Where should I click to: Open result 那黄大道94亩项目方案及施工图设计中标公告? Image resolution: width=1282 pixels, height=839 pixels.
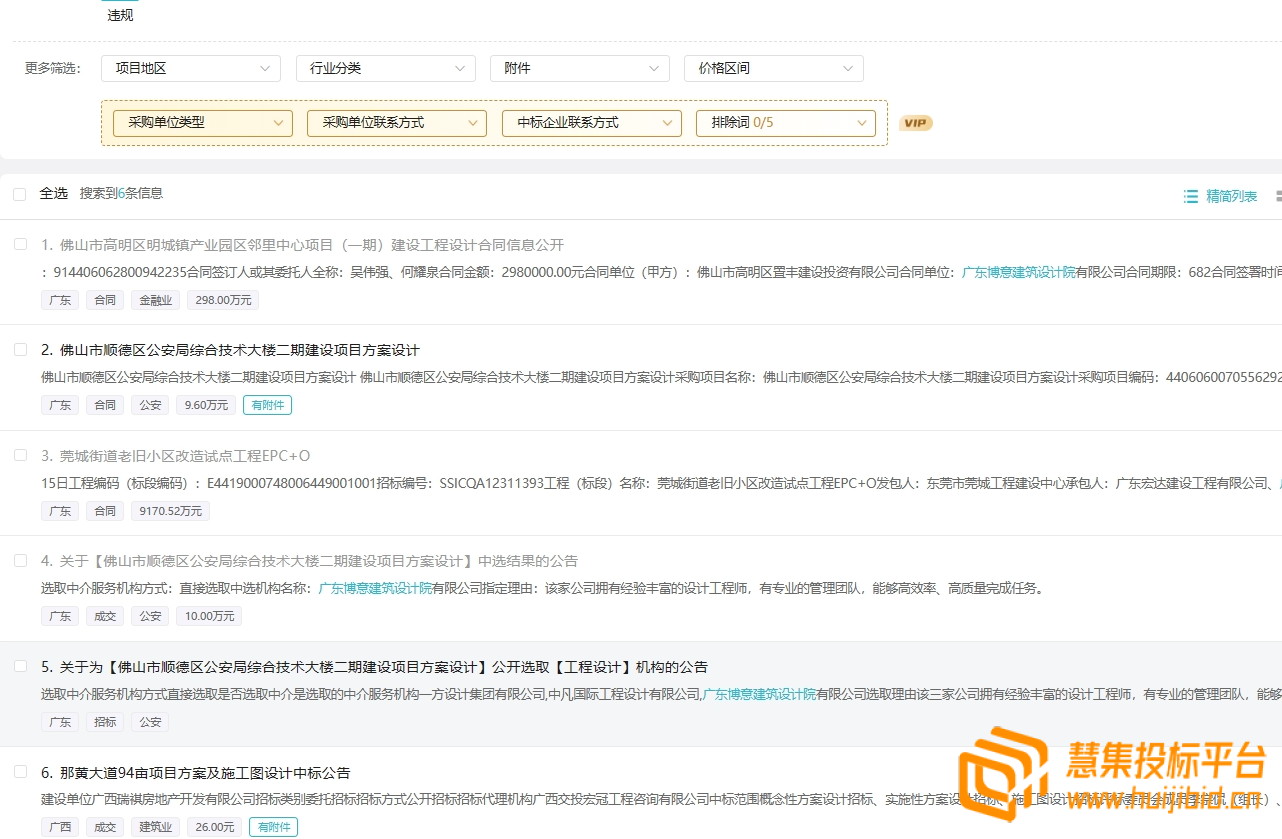point(195,773)
